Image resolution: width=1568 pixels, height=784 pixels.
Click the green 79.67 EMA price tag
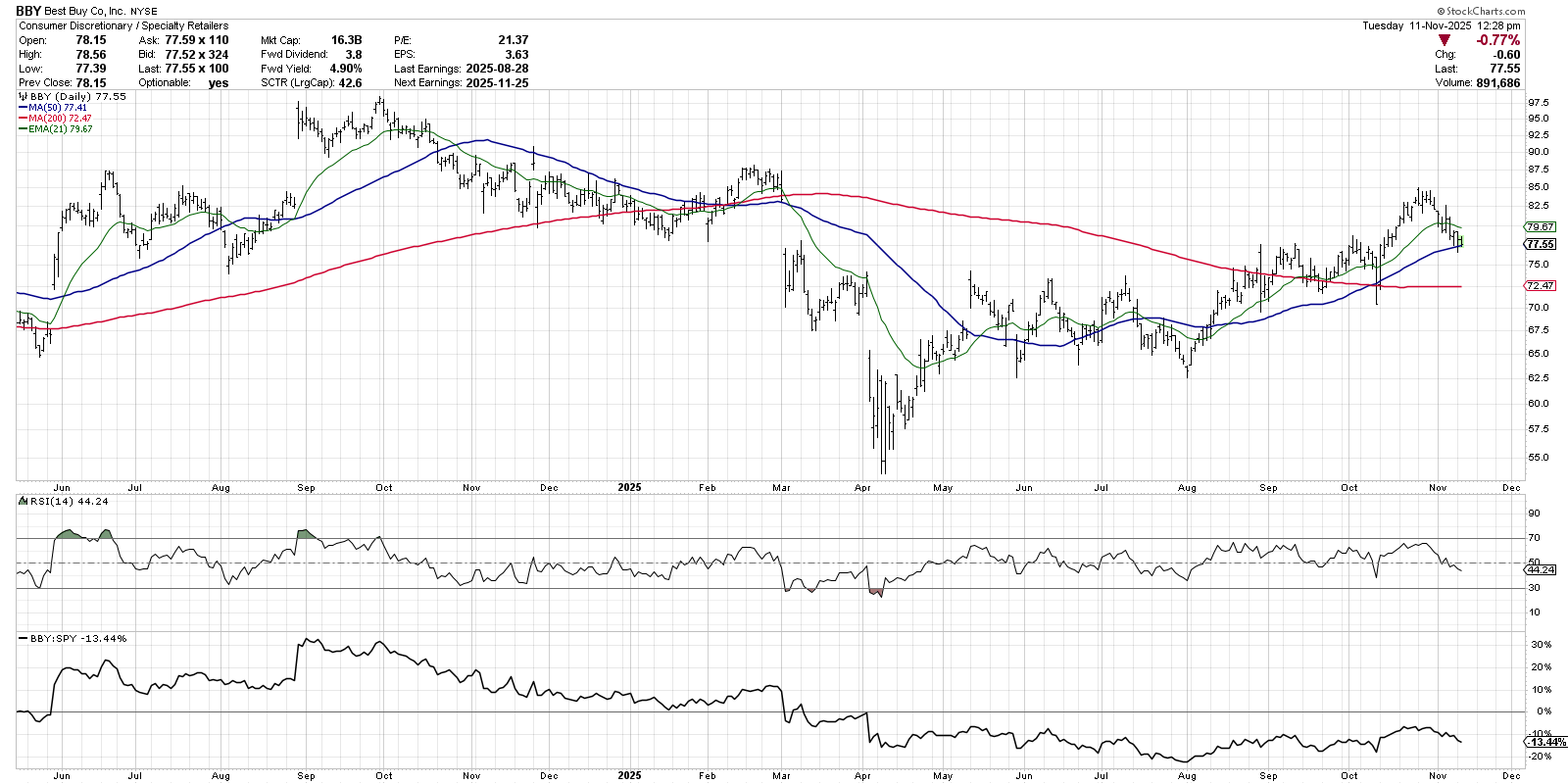(1540, 226)
